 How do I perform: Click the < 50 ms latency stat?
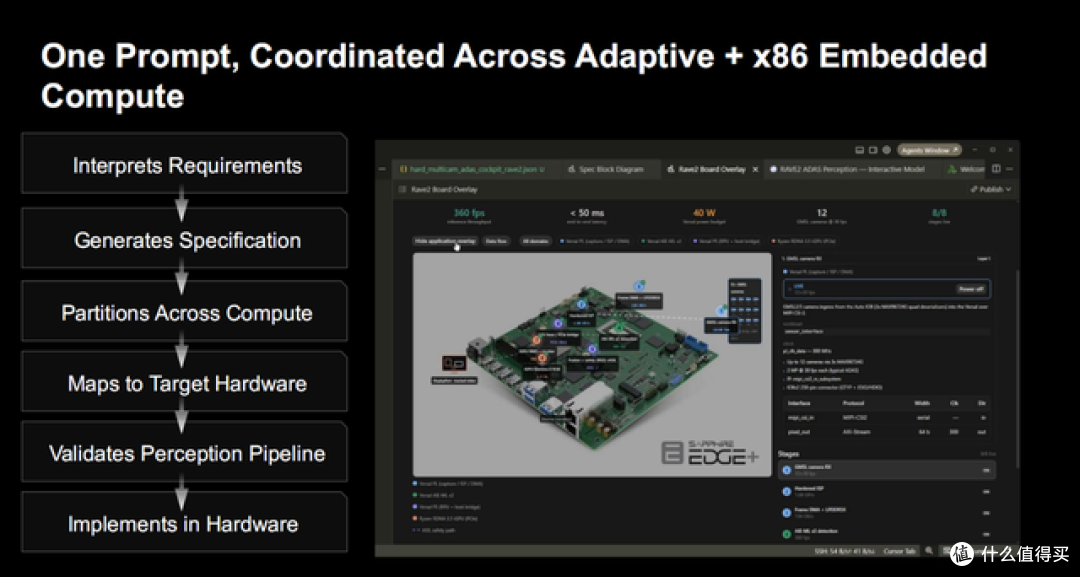pyautogui.click(x=587, y=216)
